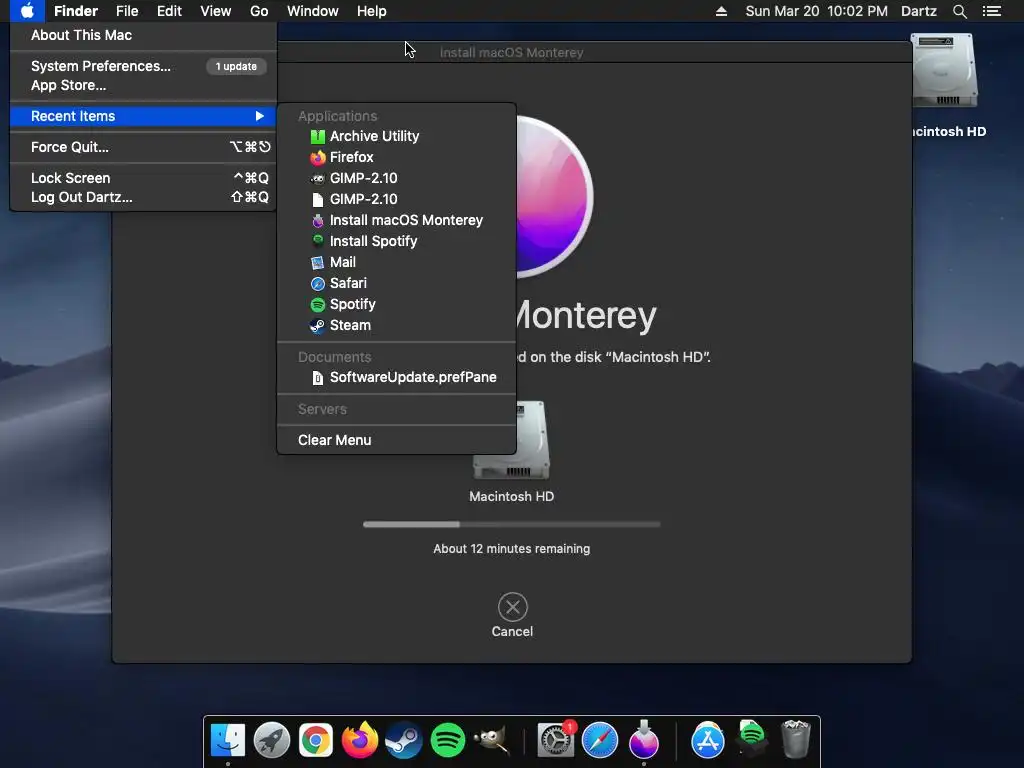This screenshot has height=768, width=1024.
Task: Choose App Store… menu entry
Action: (x=143, y=86)
